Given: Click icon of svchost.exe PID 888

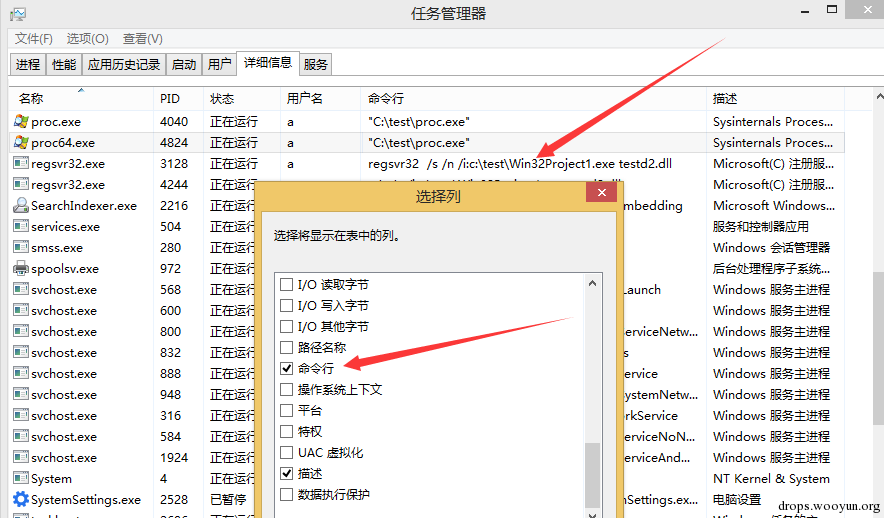Looking at the screenshot, I should (21, 373).
